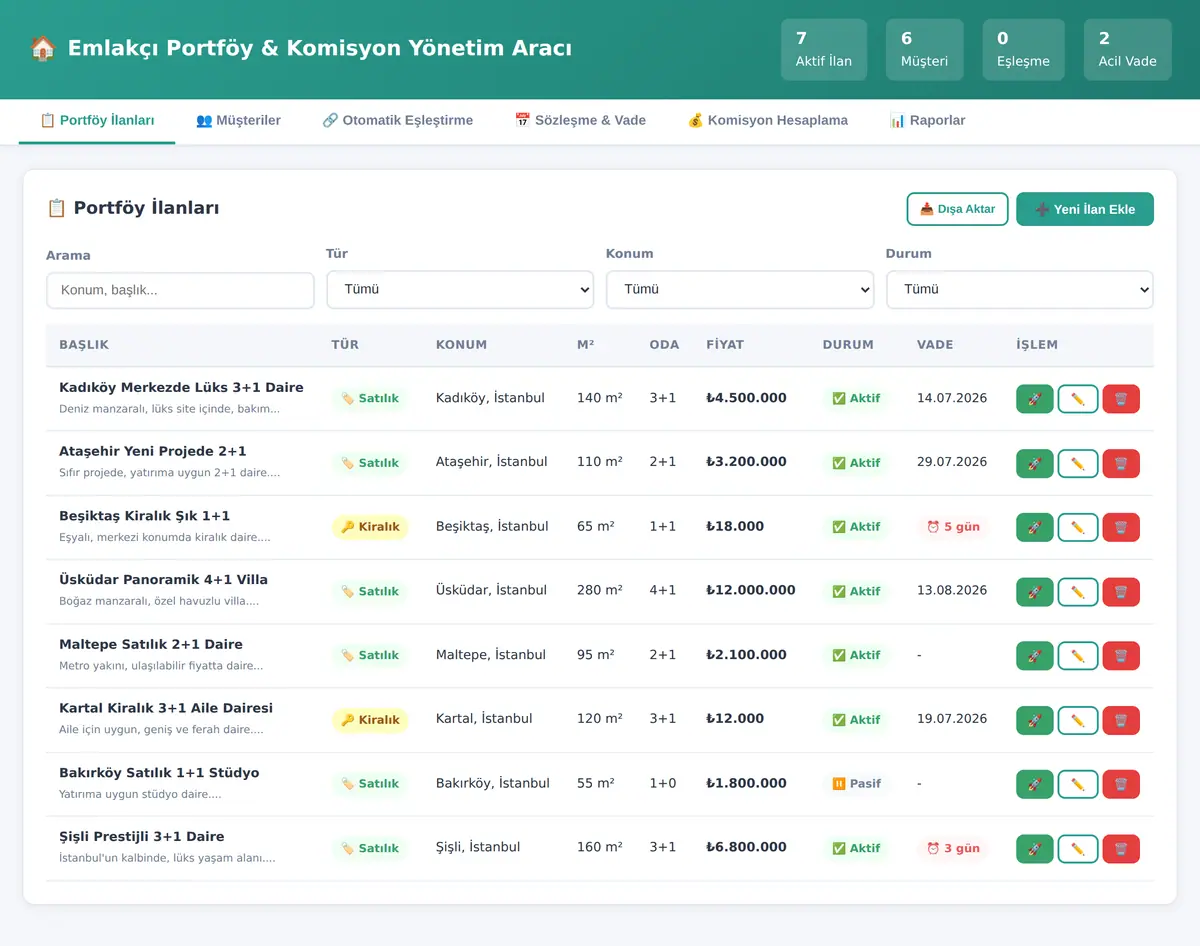Click the Dışa Aktar button
Image resolution: width=1200 pixels, height=946 pixels.
[957, 209]
